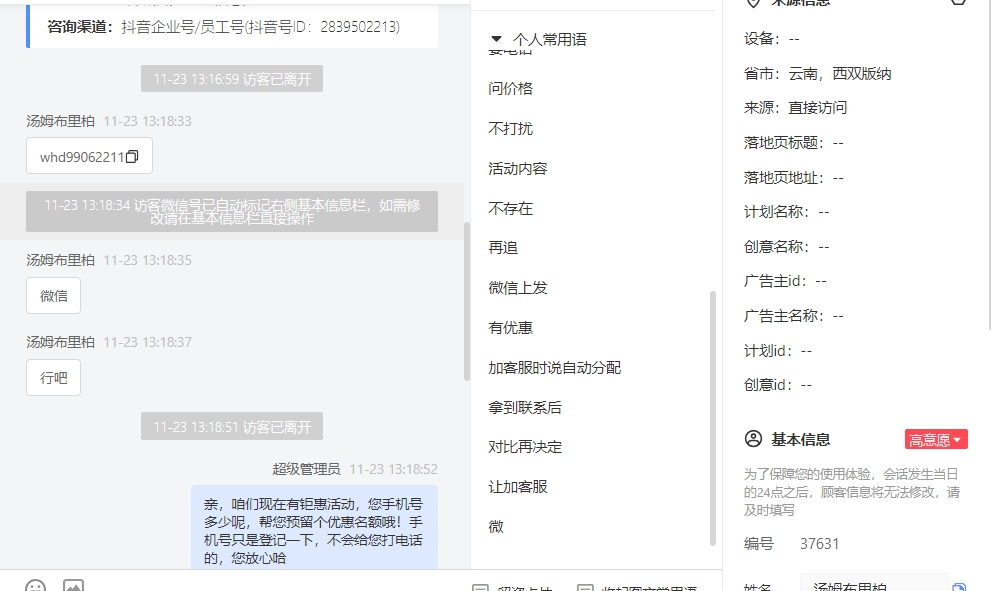
Task: Pick the 微信上发 quick phrase
Action: coord(518,288)
